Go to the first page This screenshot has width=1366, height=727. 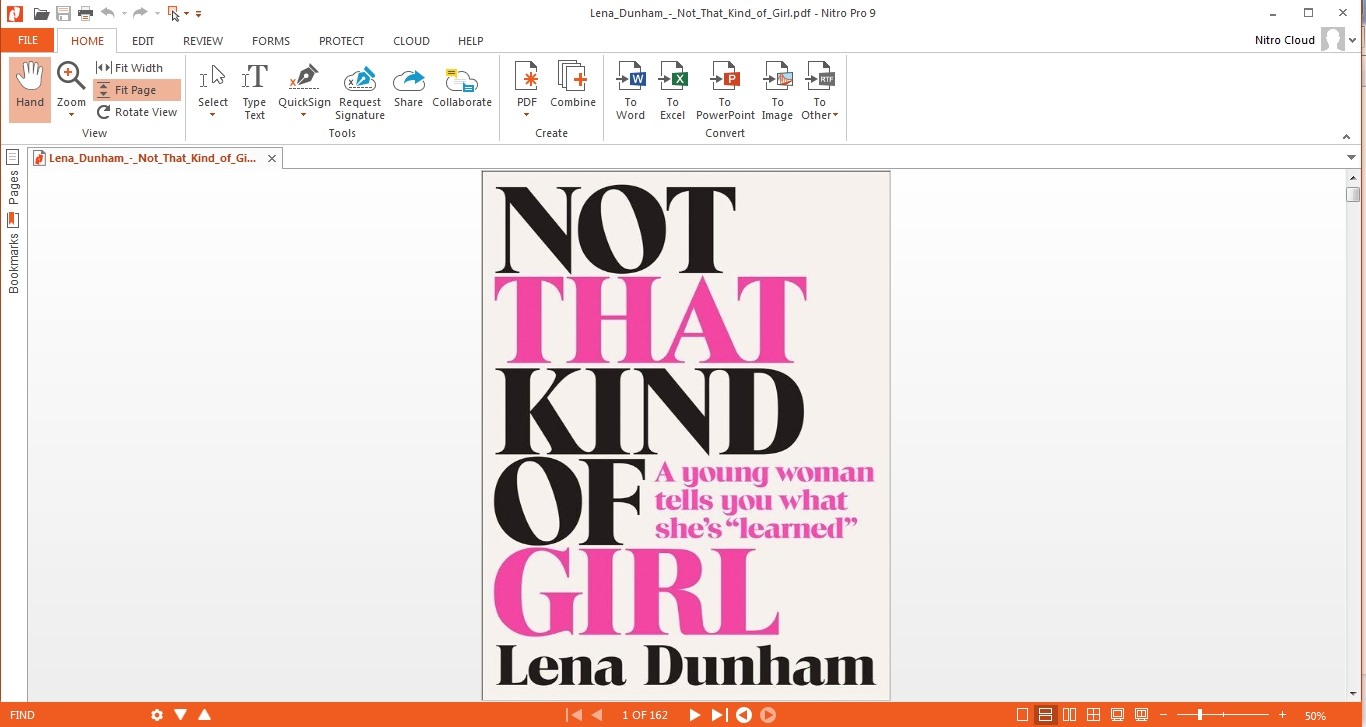(x=574, y=715)
